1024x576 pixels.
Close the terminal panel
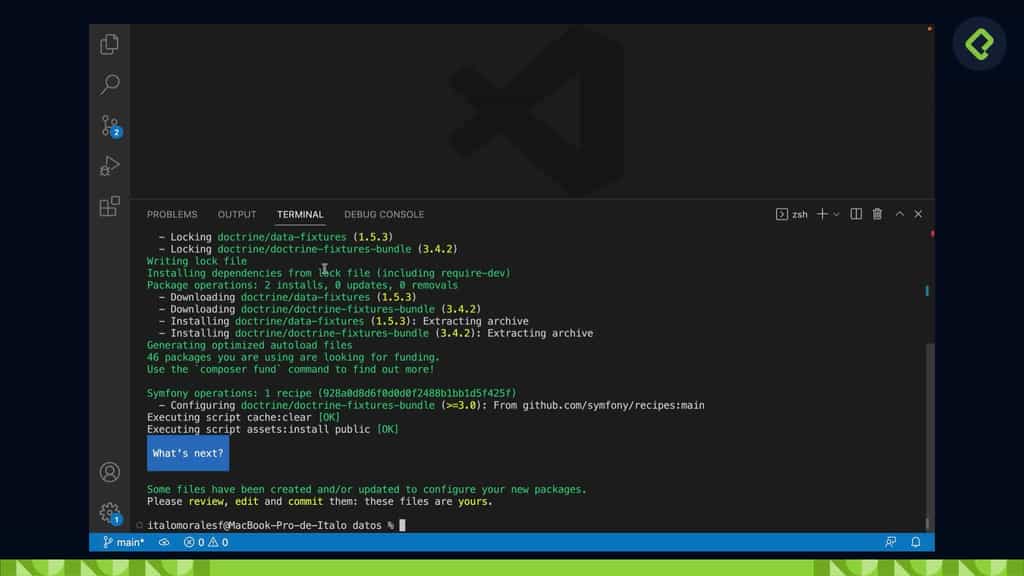coord(918,214)
